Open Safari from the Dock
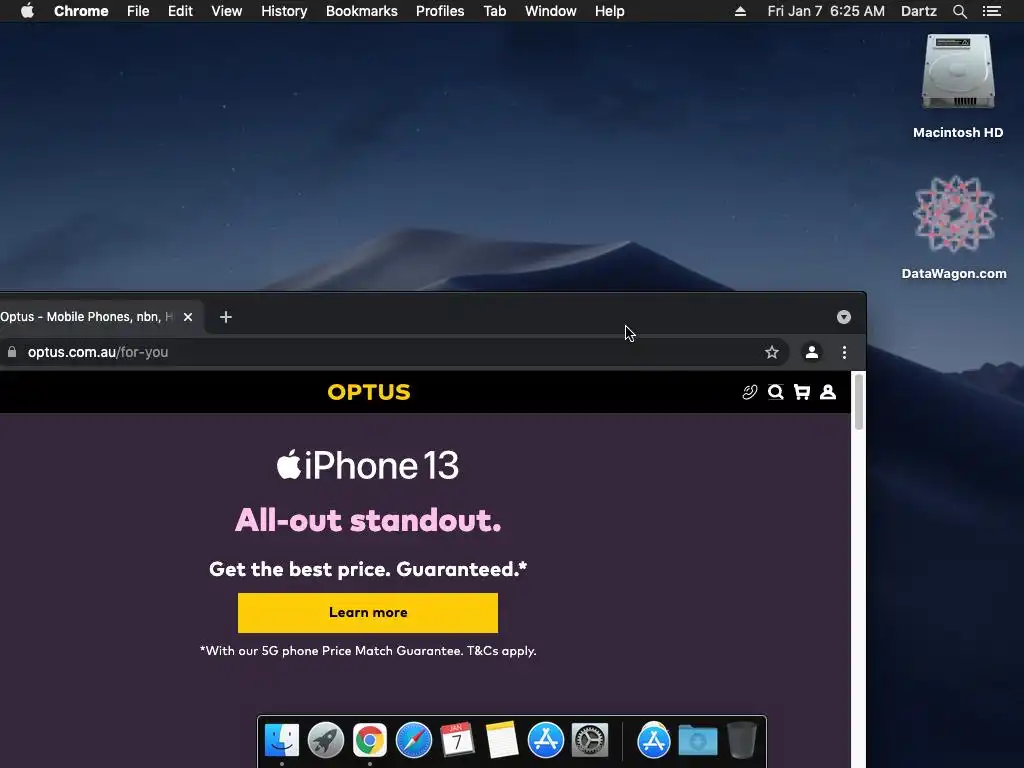This screenshot has width=1024, height=768. (x=413, y=740)
